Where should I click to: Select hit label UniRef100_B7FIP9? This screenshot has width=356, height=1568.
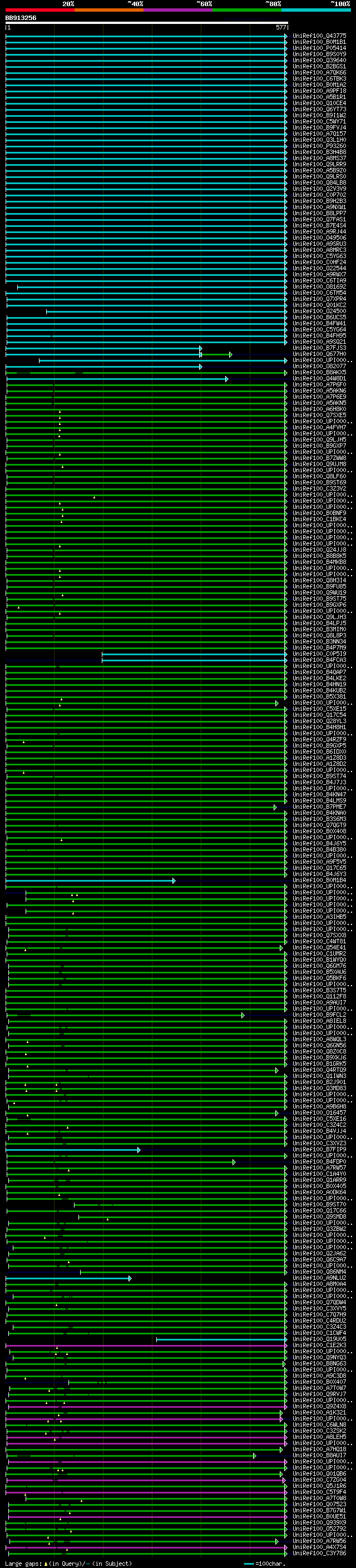[x=319, y=1150]
